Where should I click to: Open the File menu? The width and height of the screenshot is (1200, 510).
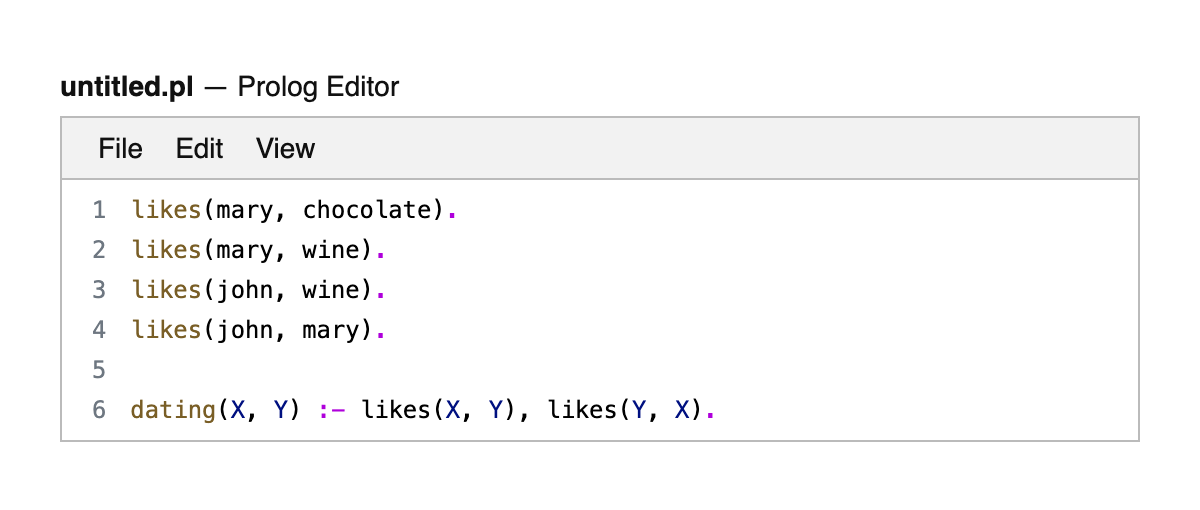click(120, 149)
